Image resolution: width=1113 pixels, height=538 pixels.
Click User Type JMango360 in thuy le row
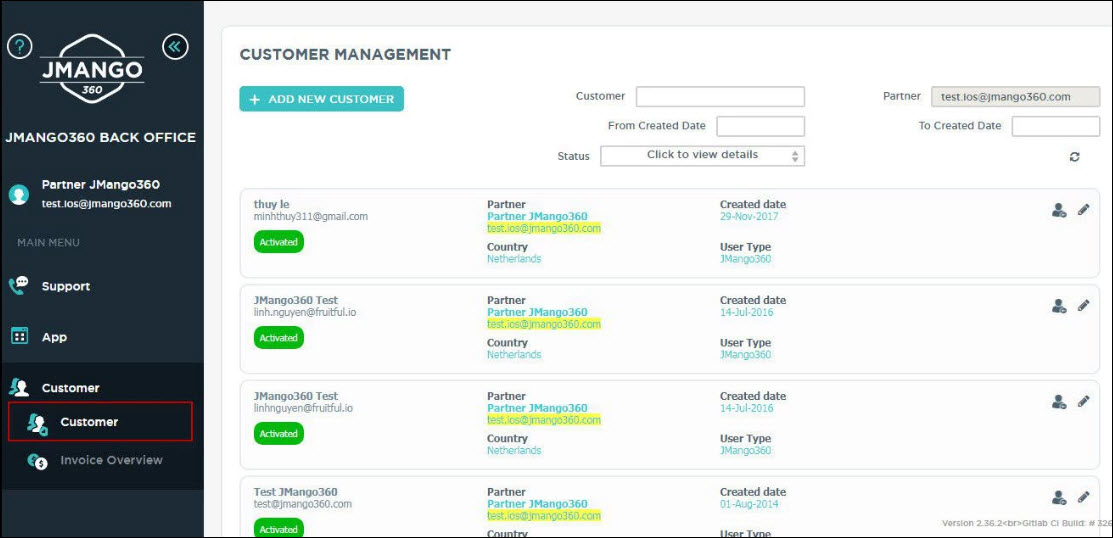[x=745, y=259]
